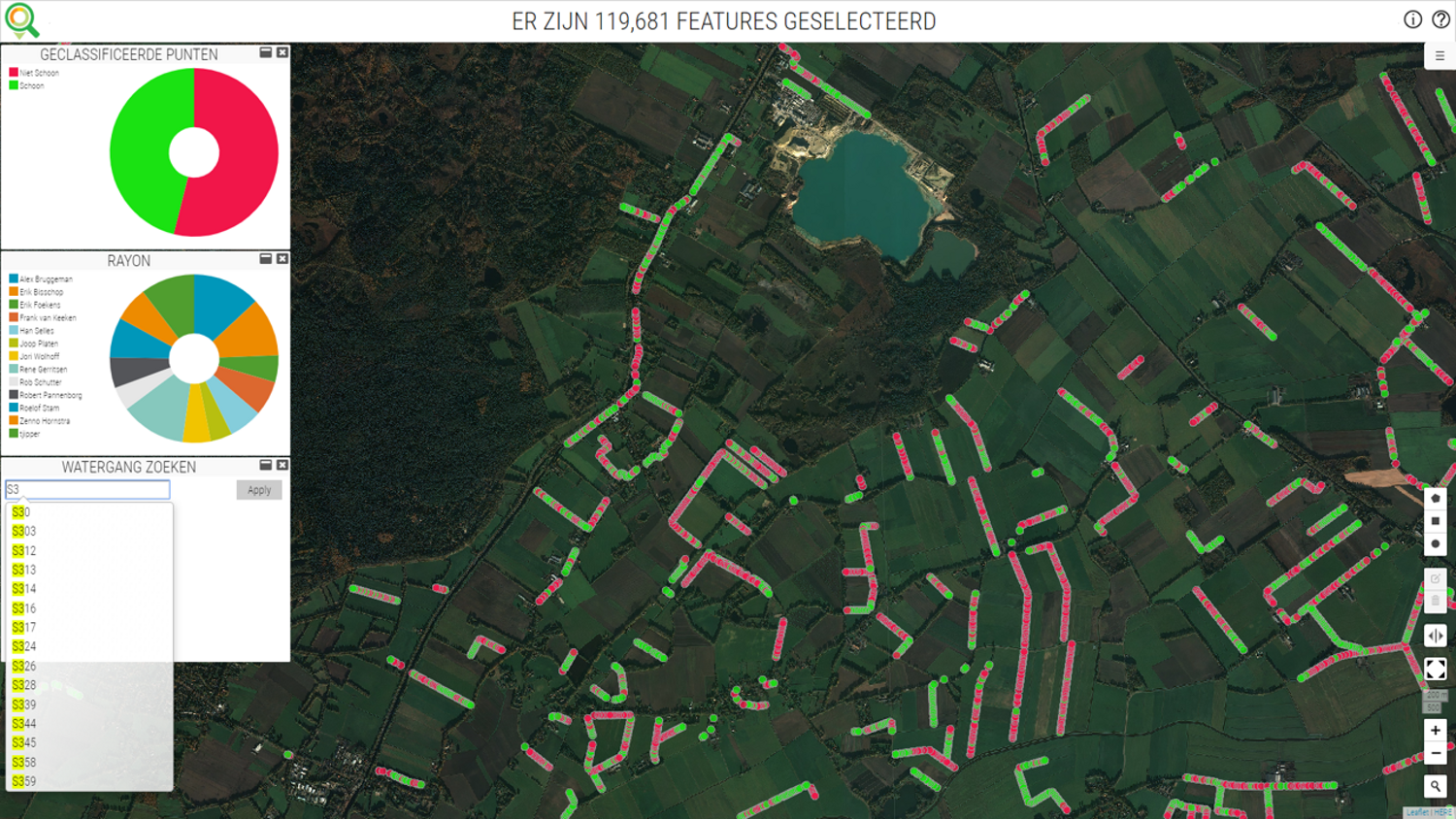Select the draw circle tool

pos(1435,544)
